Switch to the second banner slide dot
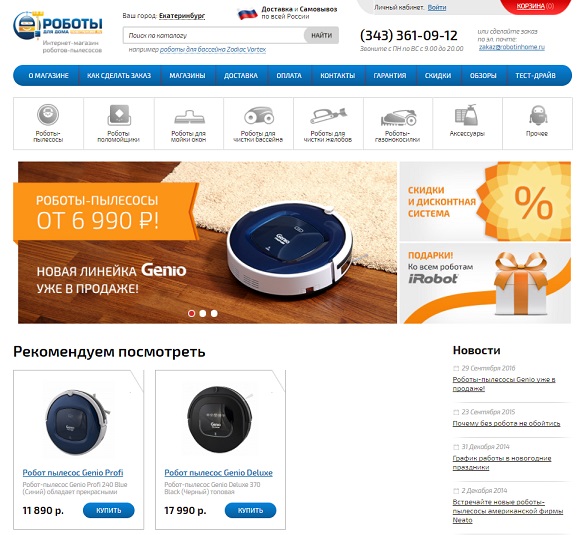Viewport: 581px width, 535px height. click(203, 313)
